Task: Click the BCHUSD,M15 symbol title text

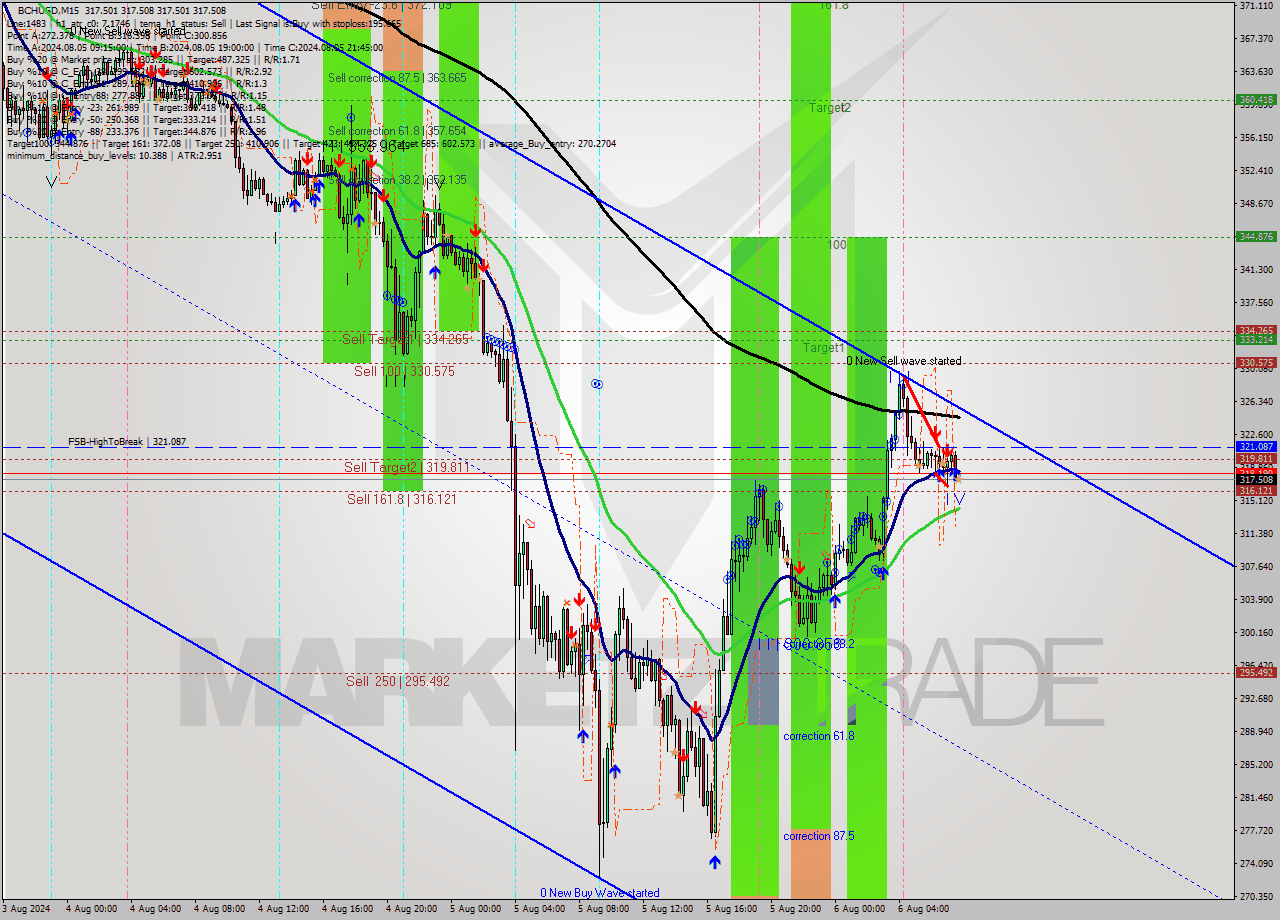Action: (x=46, y=9)
